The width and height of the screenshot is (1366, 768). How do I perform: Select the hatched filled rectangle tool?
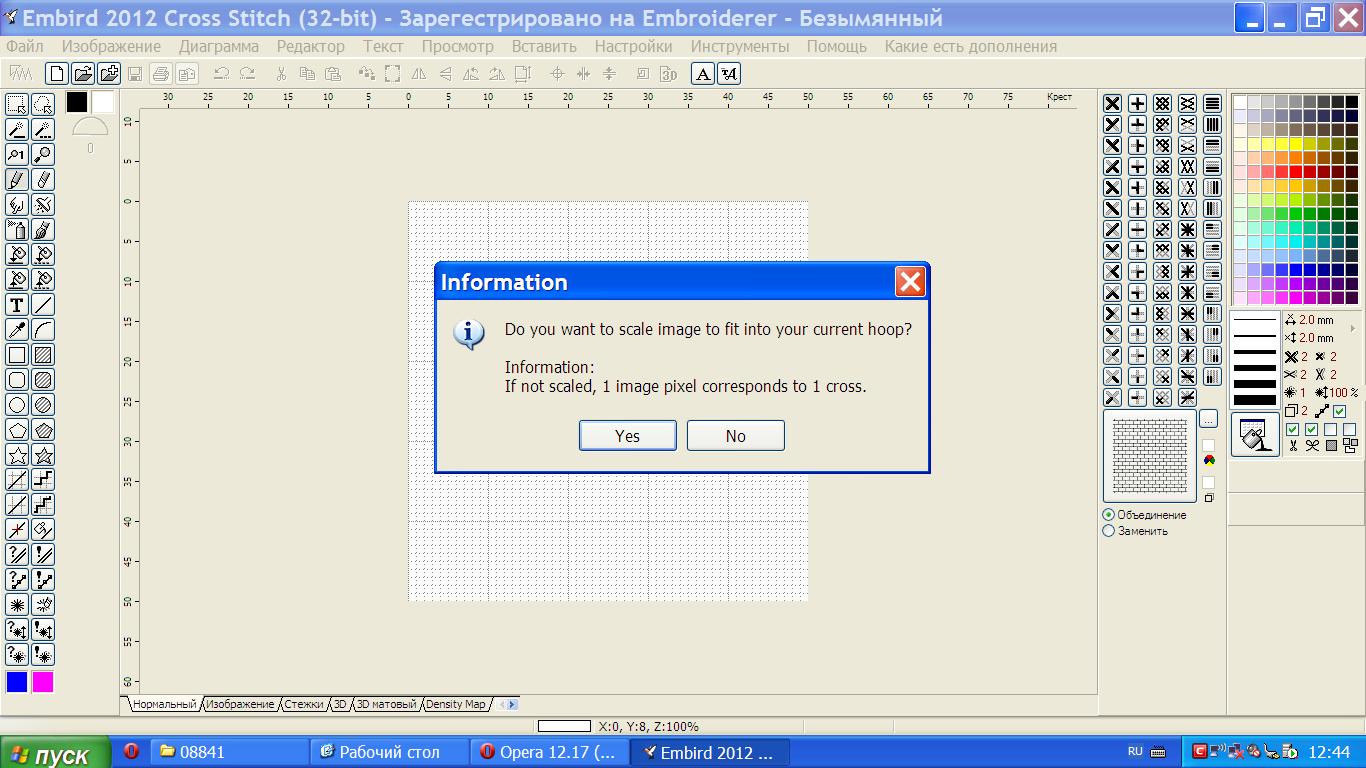43,355
